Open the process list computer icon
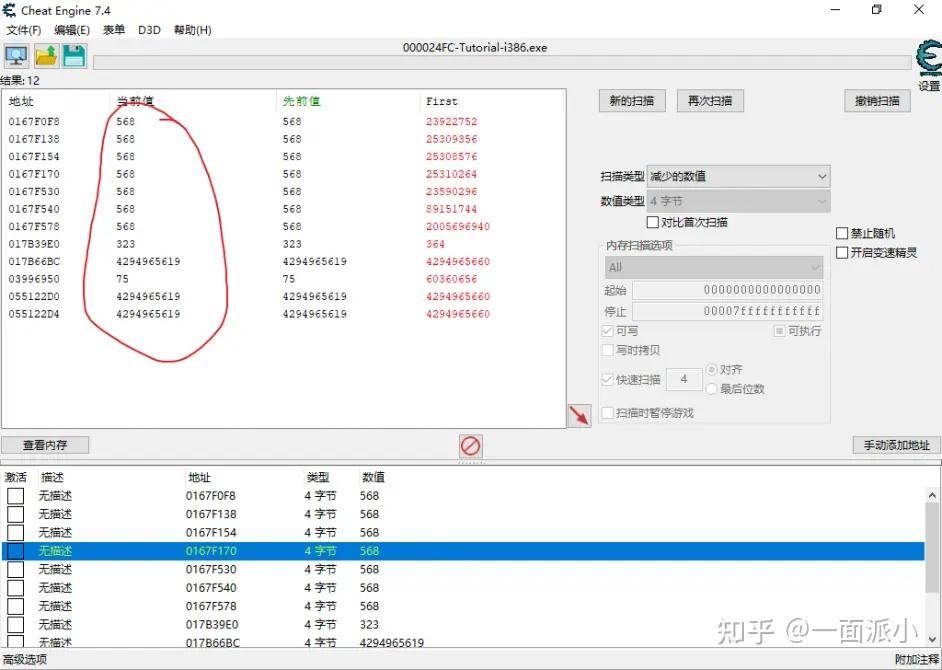This screenshot has width=942, height=670. click(x=16, y=56)
